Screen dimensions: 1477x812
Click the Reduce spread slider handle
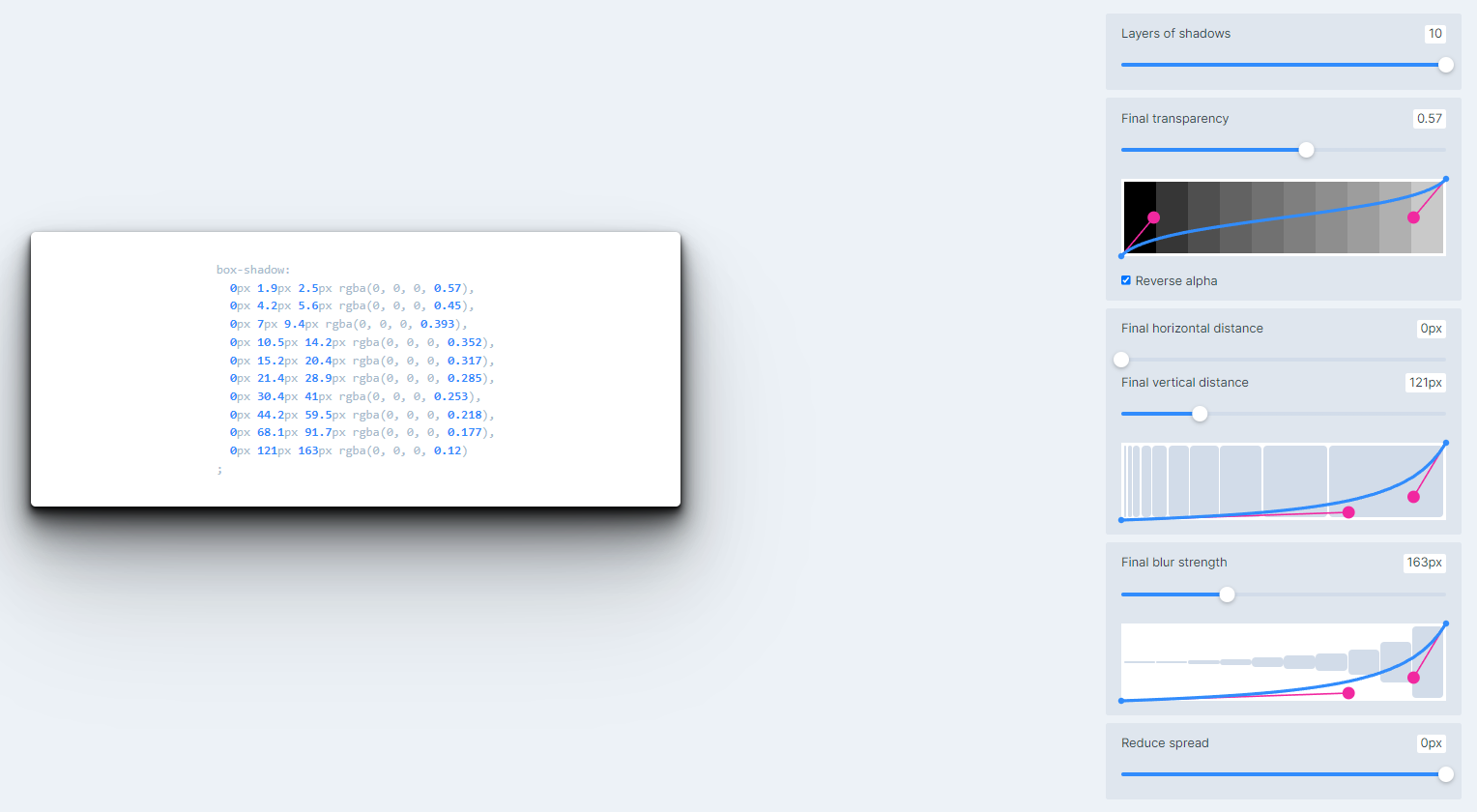(x=1445, y=774)
